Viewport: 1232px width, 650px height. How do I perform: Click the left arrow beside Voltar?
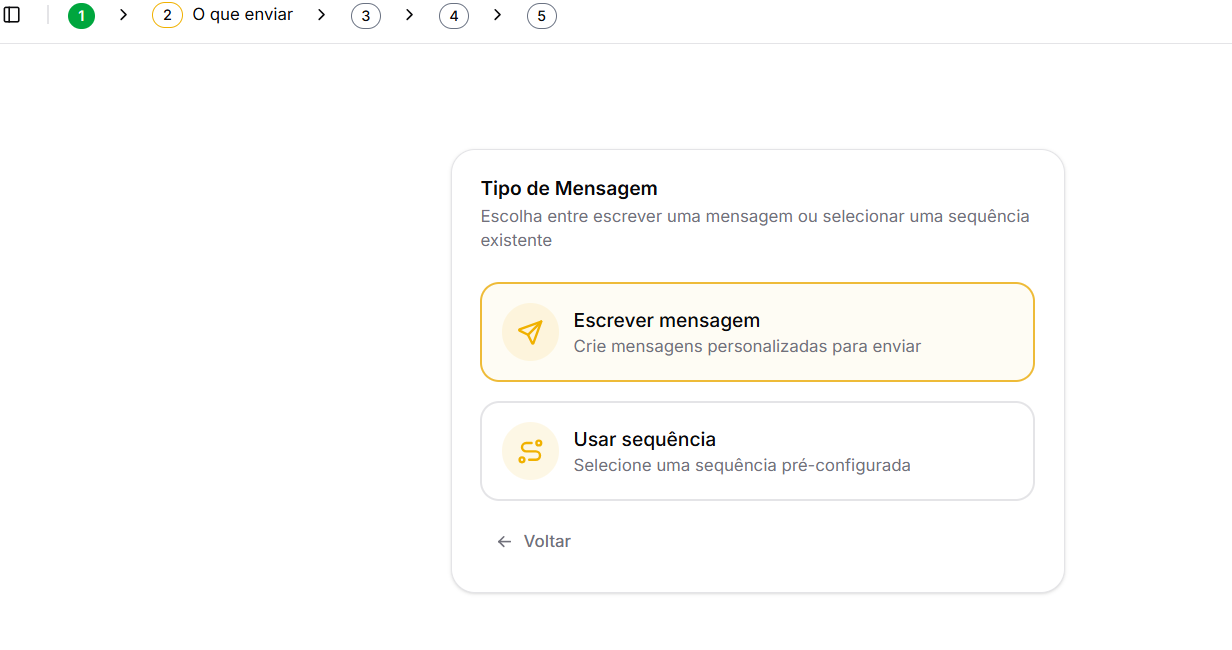(x=504, y=541)
